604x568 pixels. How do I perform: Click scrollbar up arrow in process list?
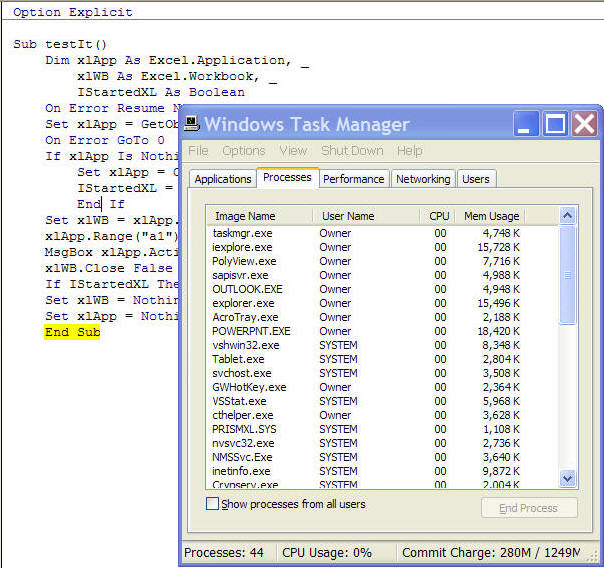coord(568,216)
